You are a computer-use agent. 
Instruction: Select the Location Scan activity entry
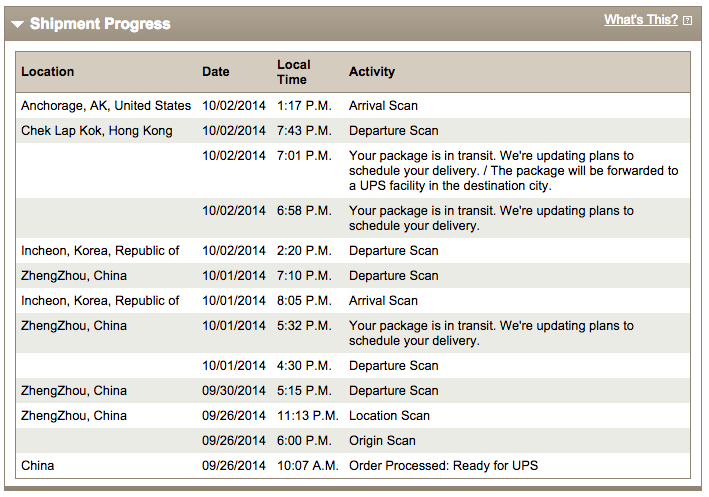tap(389, 416)
